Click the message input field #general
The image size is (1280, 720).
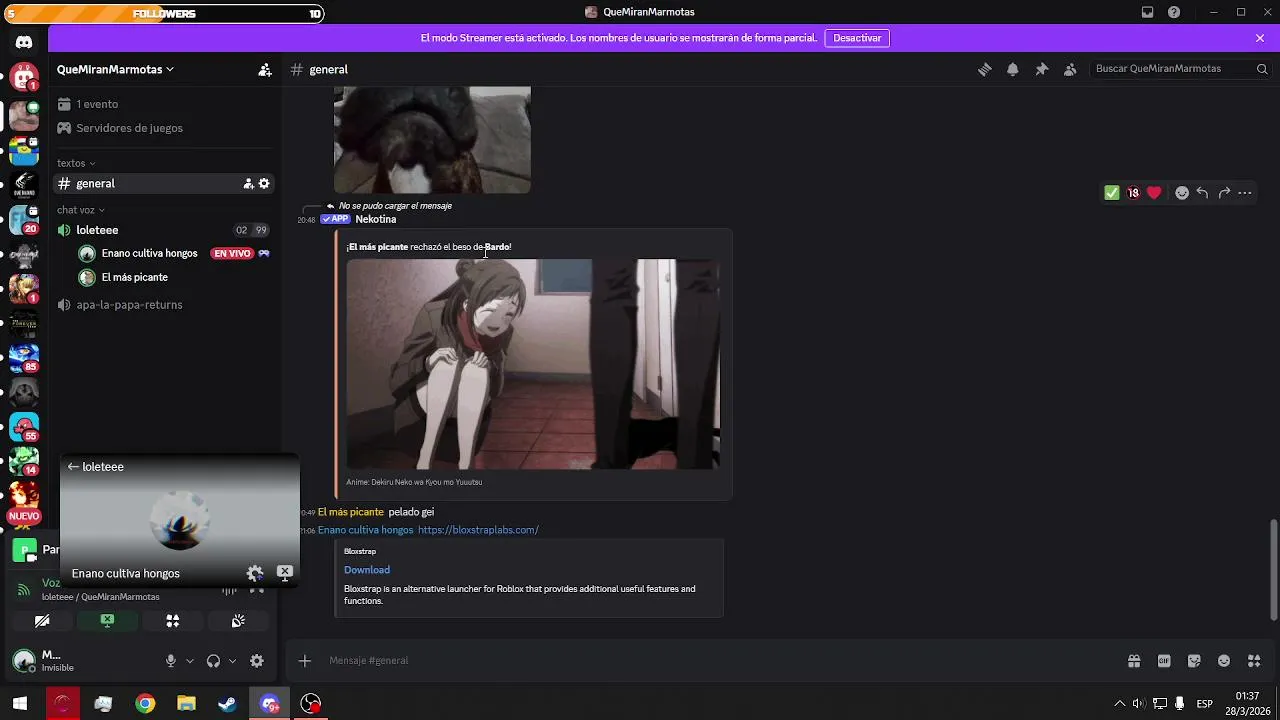tap(720, 660)
